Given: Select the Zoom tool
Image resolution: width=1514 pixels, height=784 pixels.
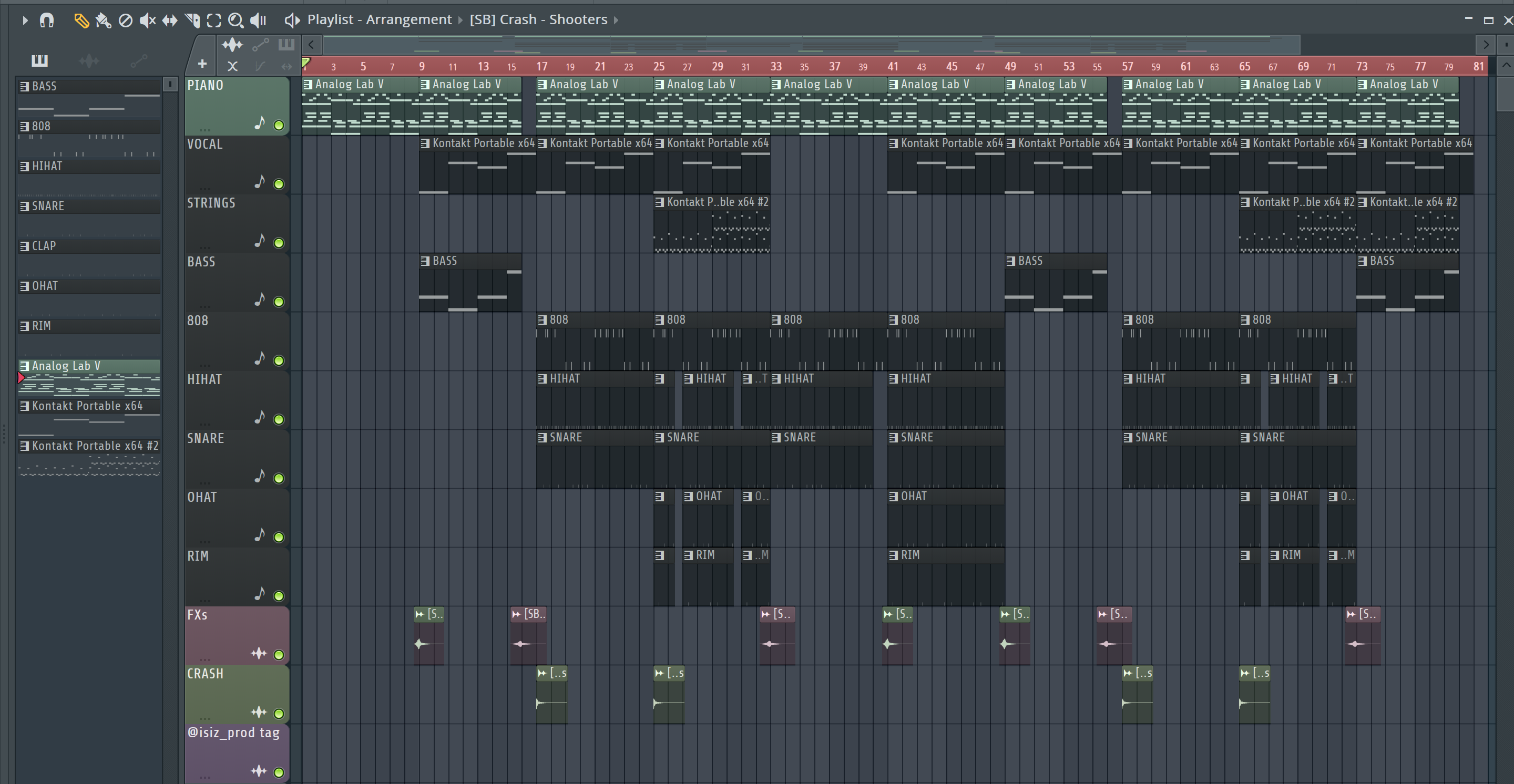Looking at the screenshot, I should pyautogui.click(x=236, y=20).
